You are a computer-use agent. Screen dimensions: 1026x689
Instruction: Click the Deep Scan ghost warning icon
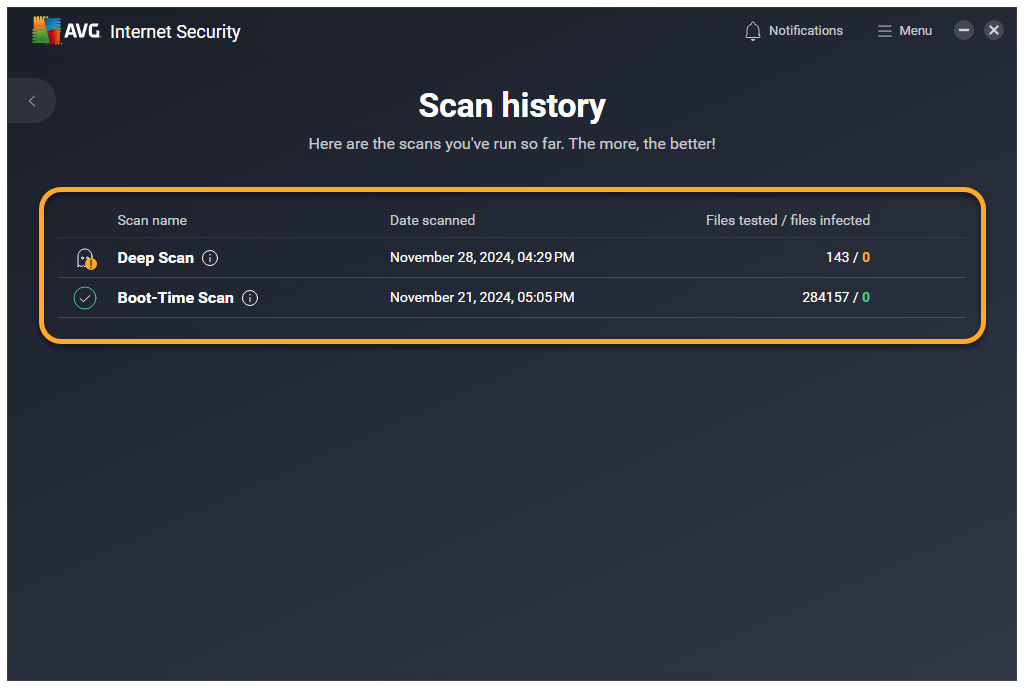coord(86,259)
